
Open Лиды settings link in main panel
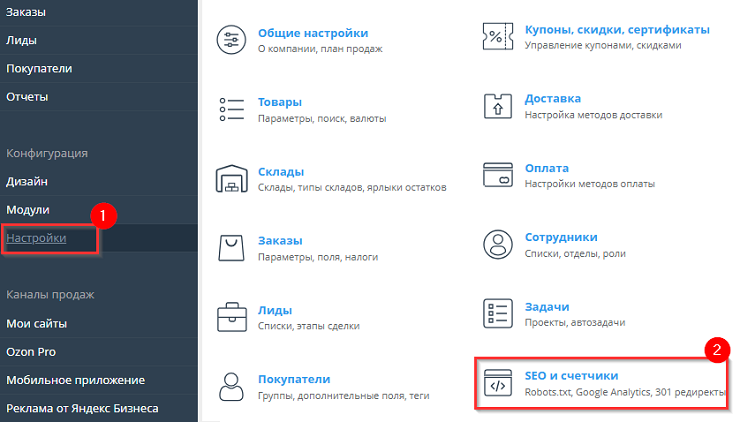(275, 311)
